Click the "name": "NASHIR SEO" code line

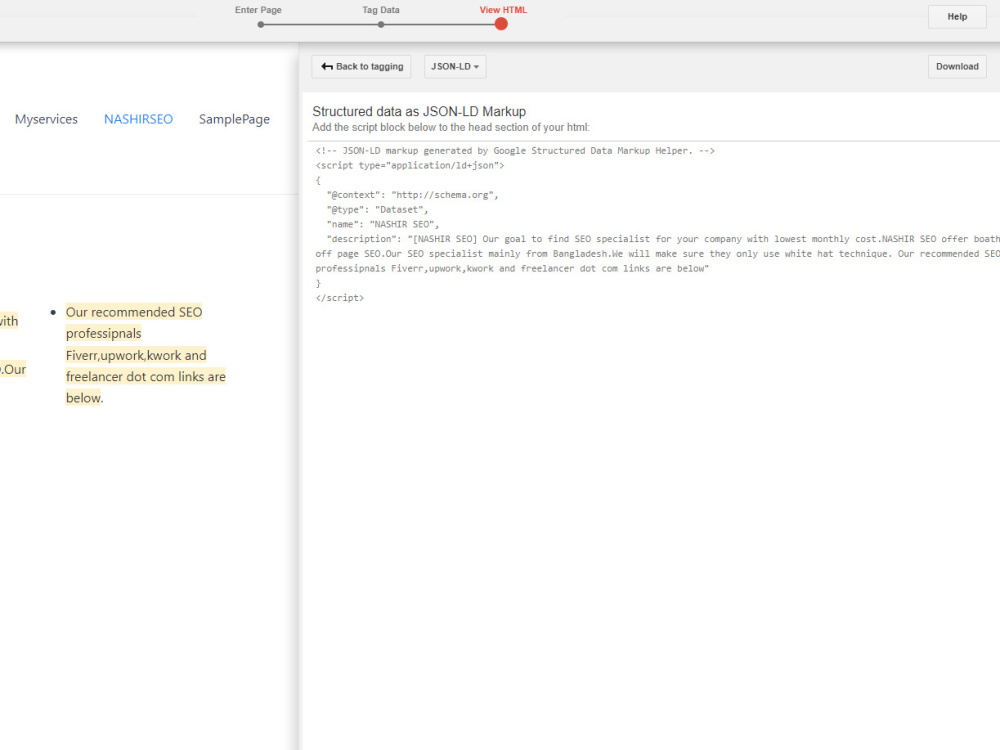383,224
